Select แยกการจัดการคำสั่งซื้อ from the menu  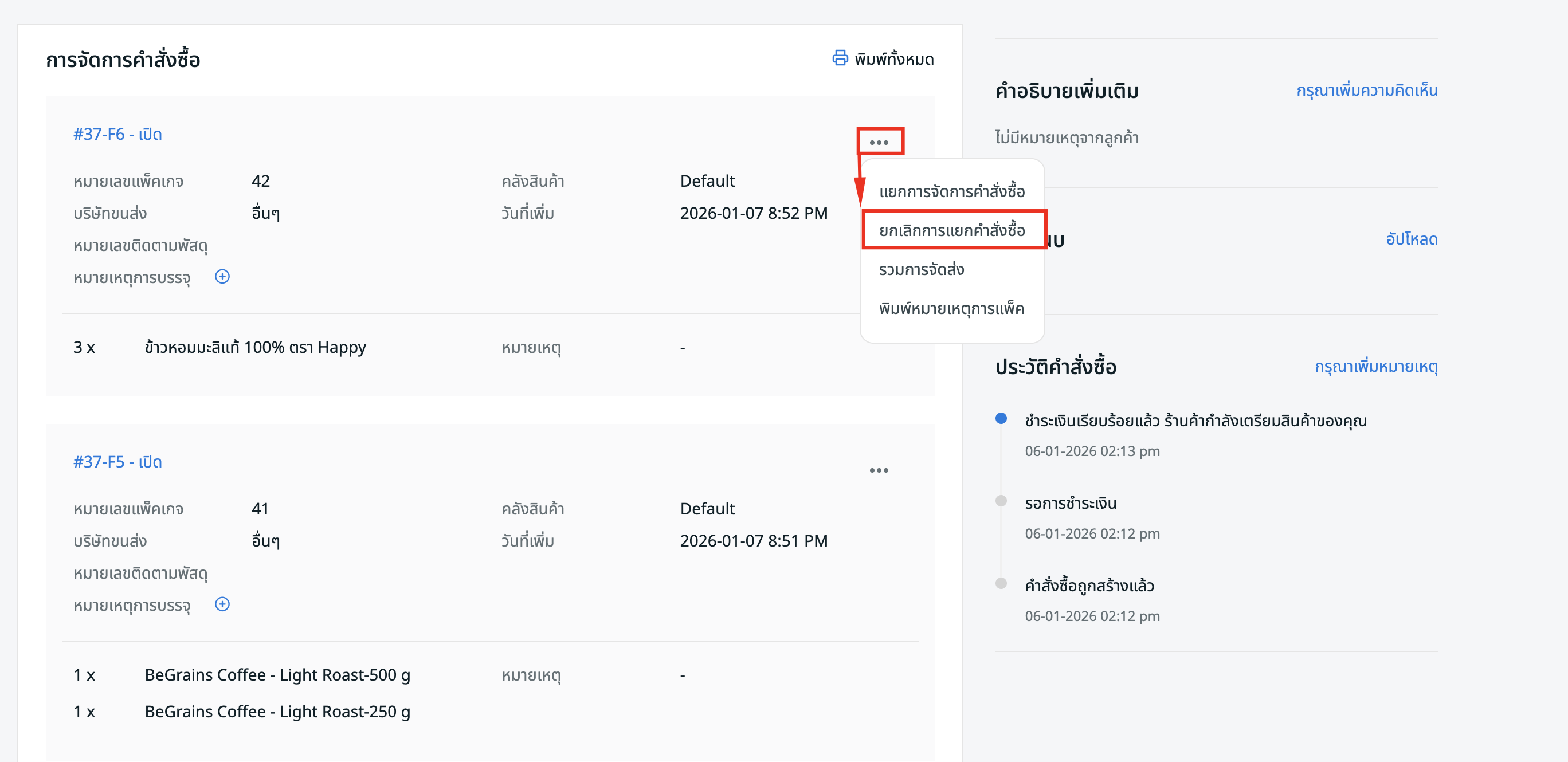point(951,192)
